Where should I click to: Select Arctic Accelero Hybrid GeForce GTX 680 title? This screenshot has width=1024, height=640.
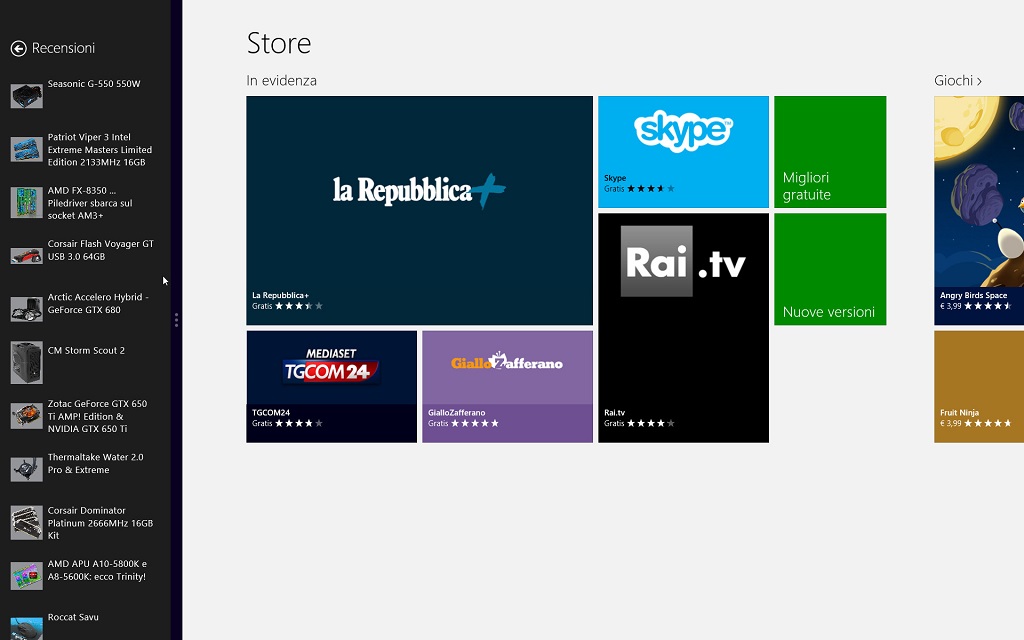(98, 304)
